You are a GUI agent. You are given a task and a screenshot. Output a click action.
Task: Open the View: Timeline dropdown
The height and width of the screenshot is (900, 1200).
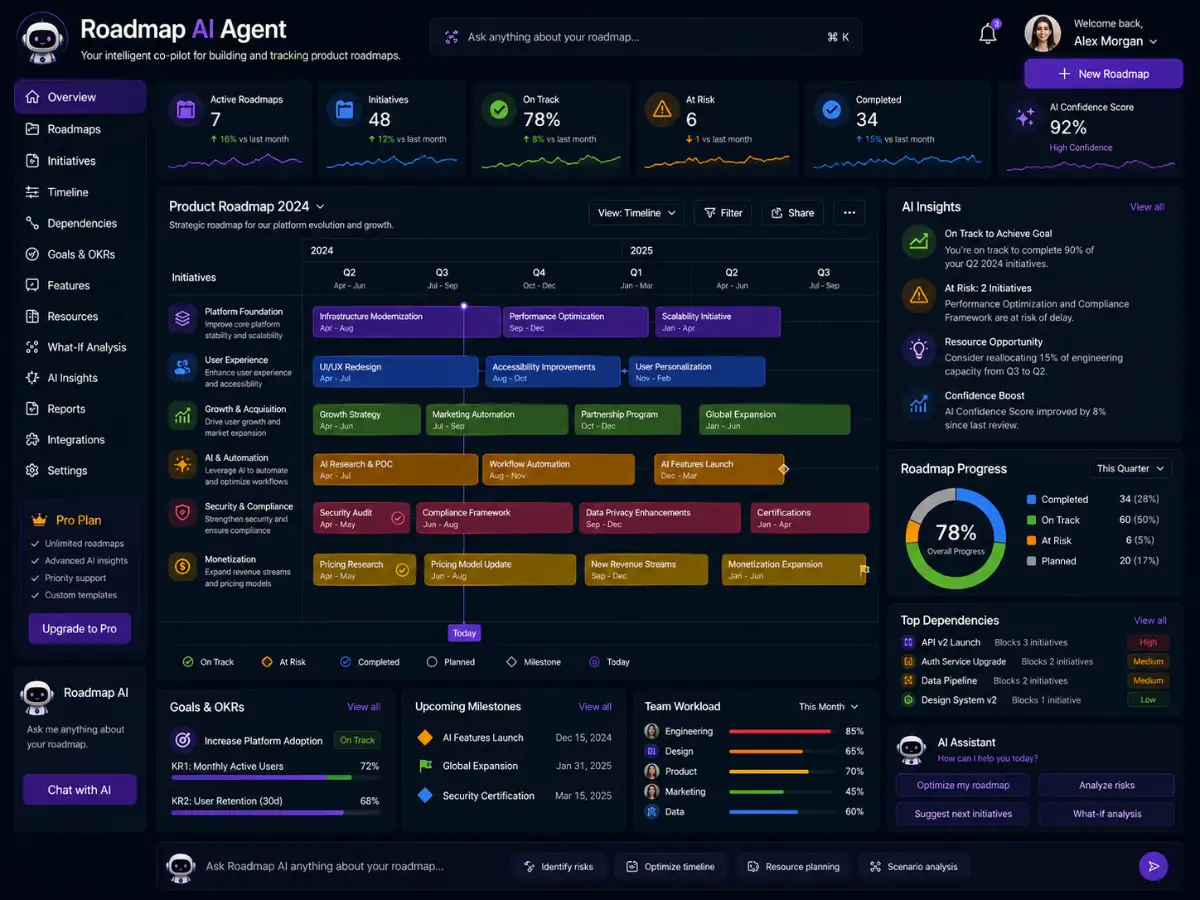(638, 212)
